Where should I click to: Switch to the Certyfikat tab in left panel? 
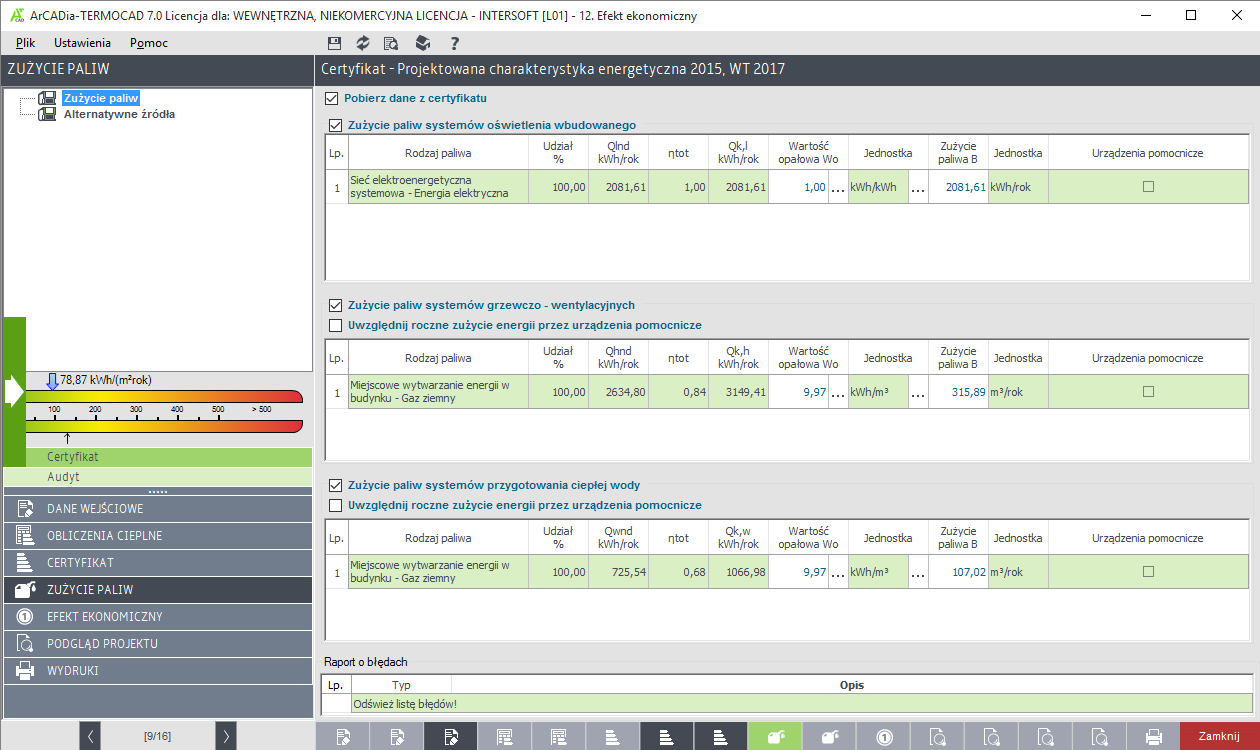[x=169, y=457]
